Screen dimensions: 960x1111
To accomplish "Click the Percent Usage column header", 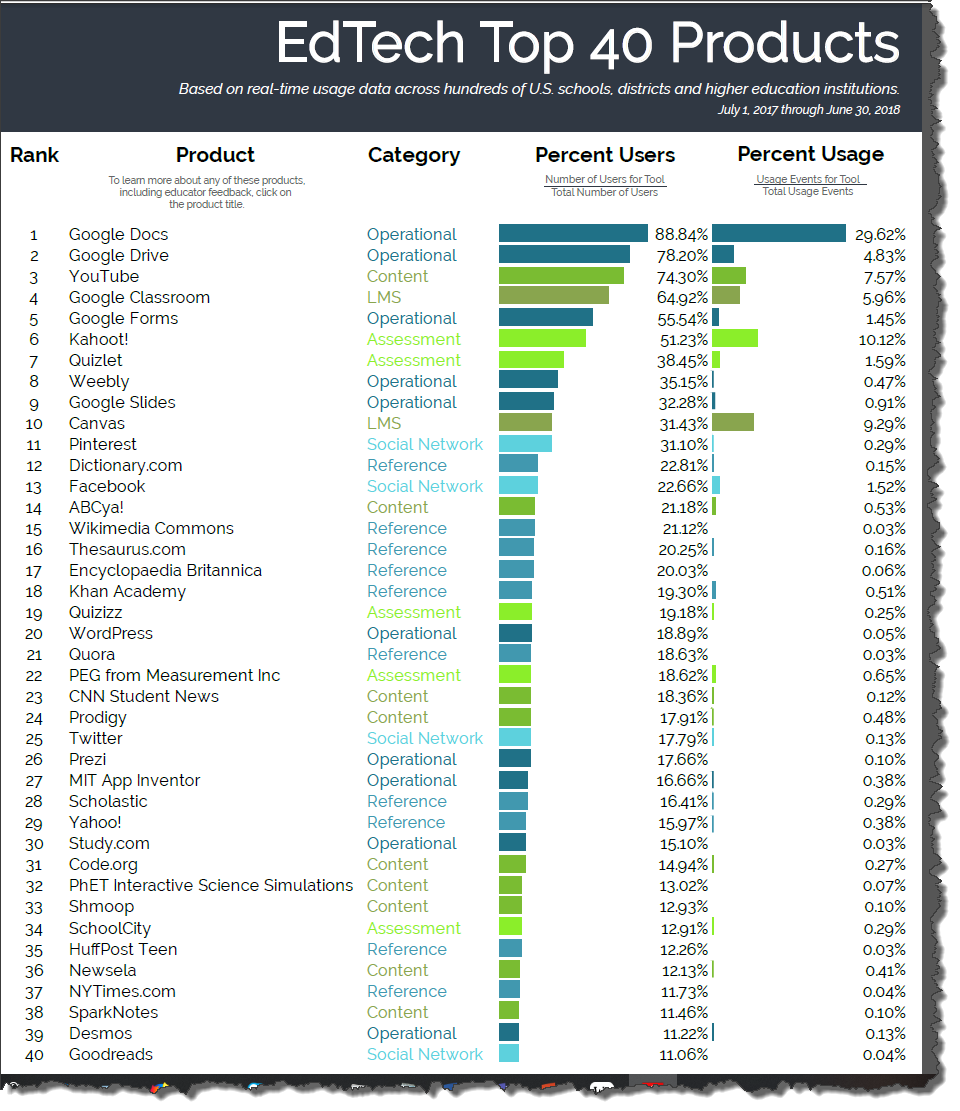I will coord(811,154).
